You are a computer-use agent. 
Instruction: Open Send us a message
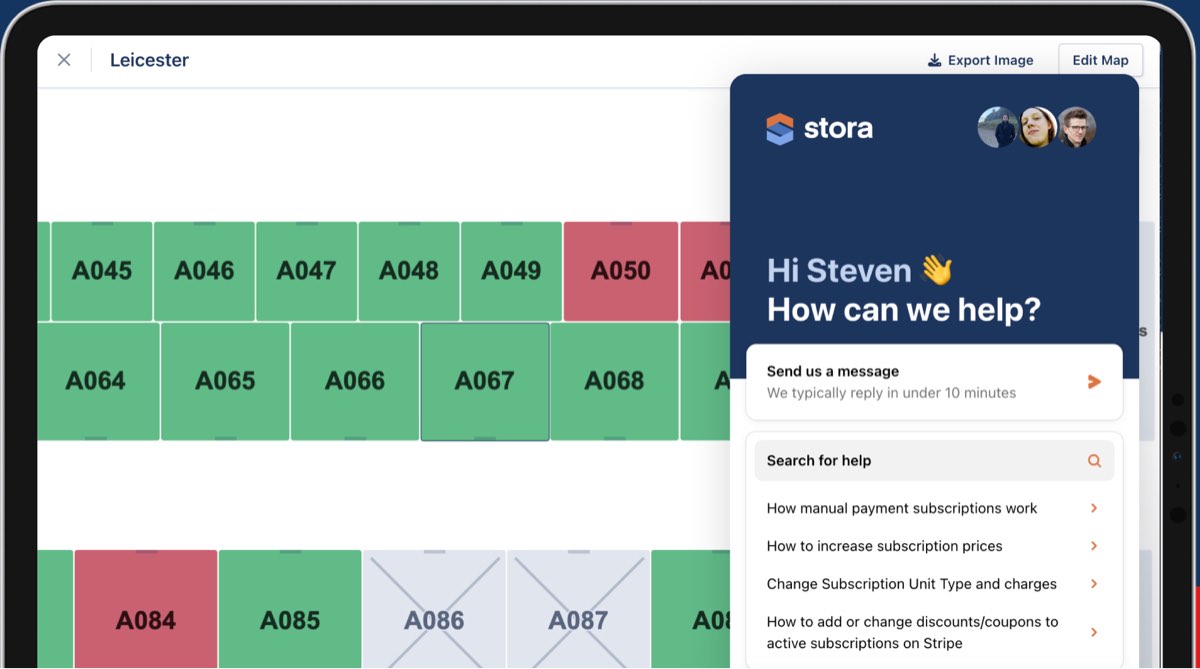pyautogui.click(x=934, y=382)
